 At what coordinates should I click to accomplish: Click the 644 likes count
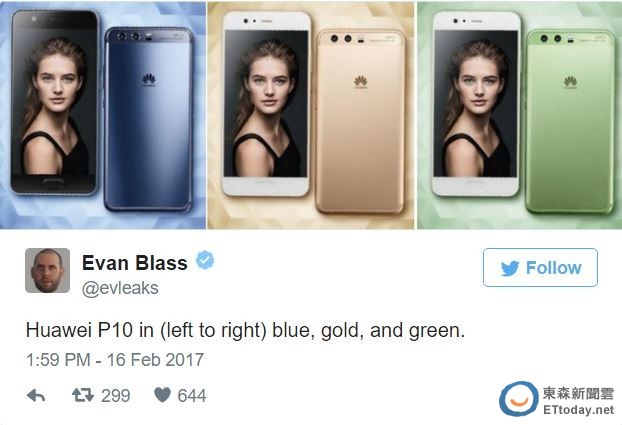coord(192,396)
